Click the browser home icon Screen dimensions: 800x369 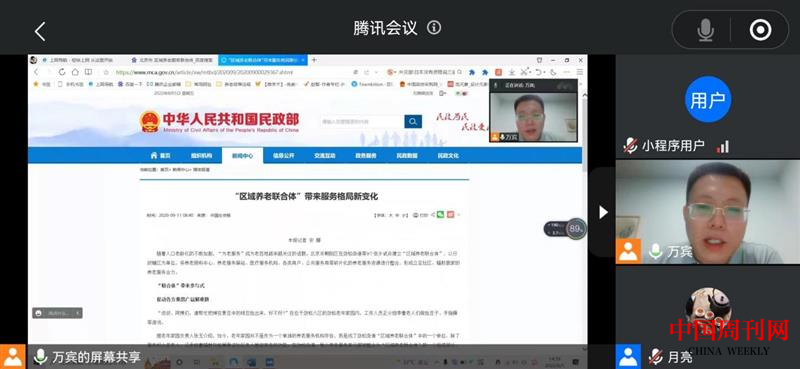(75, 72)
